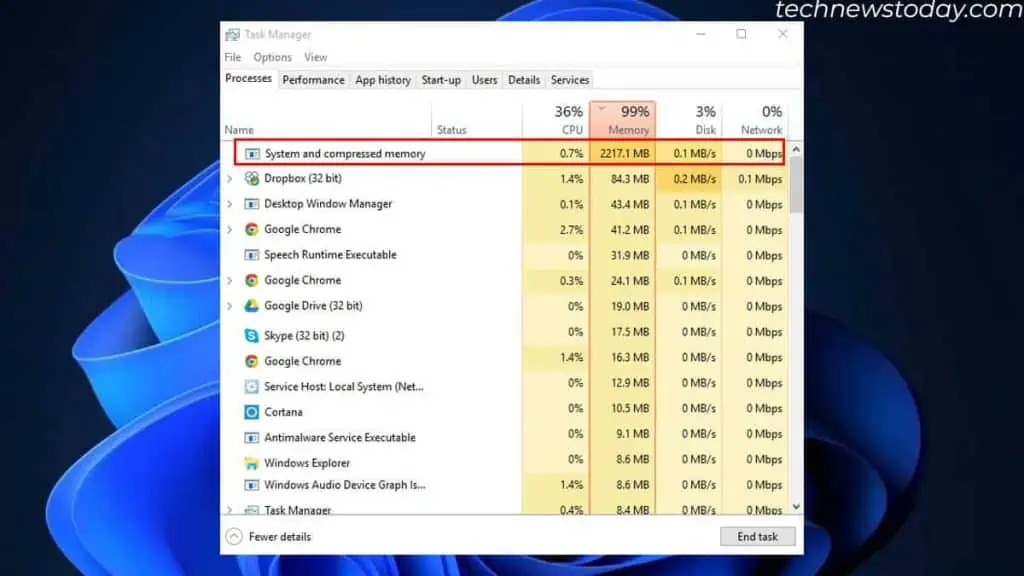Switch to the Users tab
1024x576 pixels.
point(484,80)
